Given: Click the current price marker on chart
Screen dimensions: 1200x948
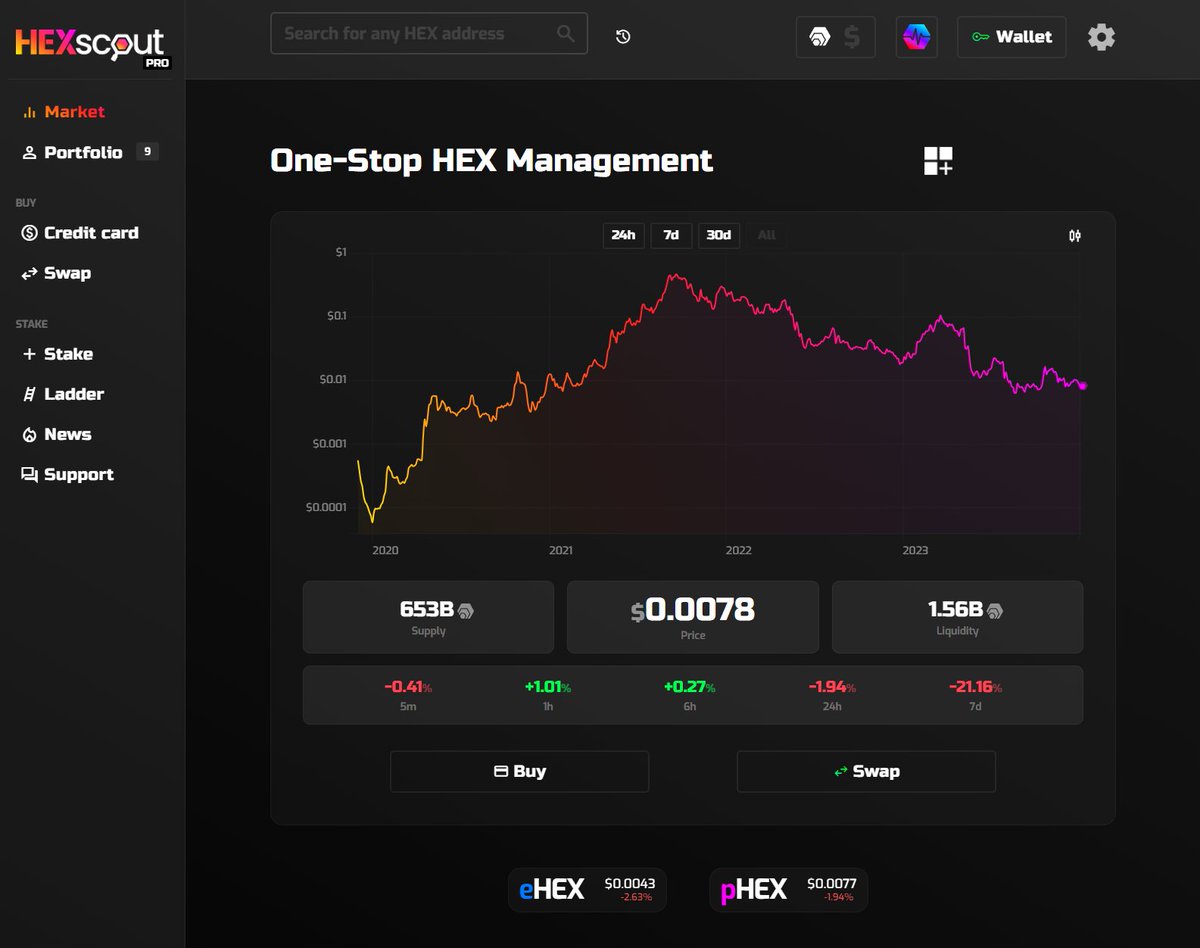Looking at the screenshot, I should 1082,386.
